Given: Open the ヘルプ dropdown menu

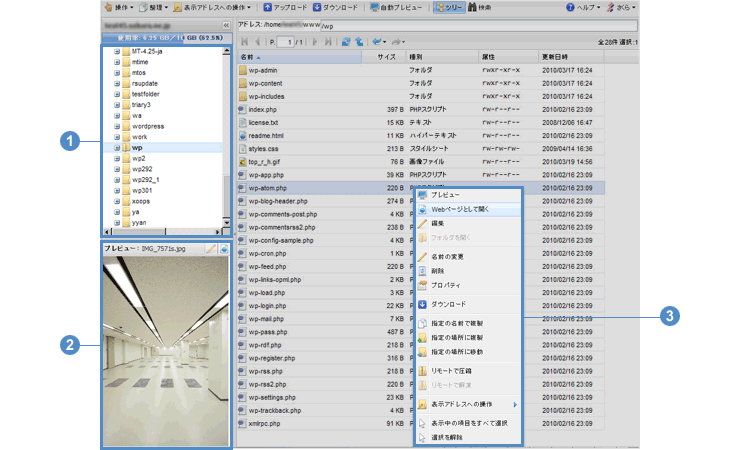Looking at the screenshot, I should coord(583,7).
